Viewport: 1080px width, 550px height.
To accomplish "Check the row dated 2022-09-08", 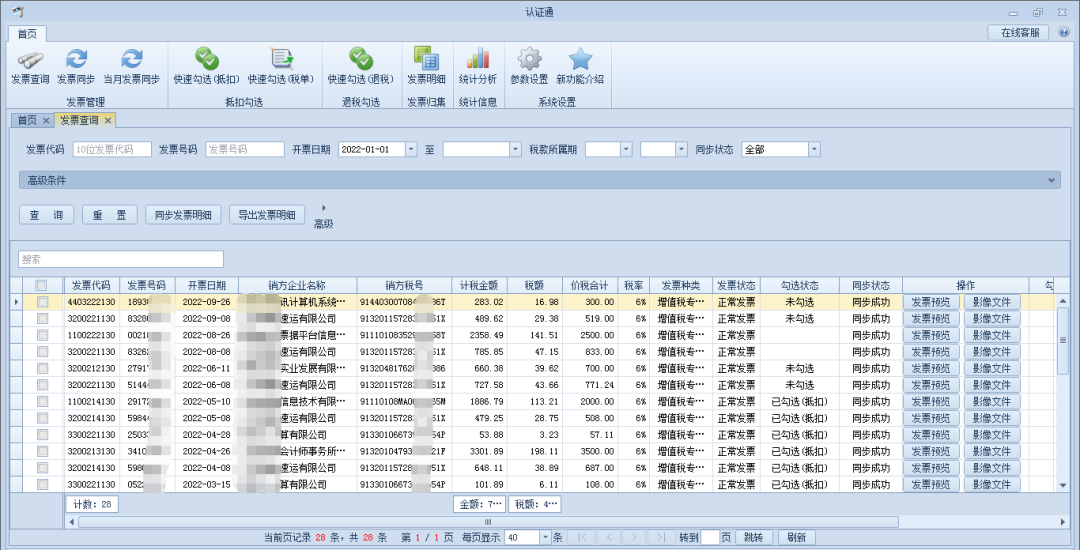I will tap(43, 319).
